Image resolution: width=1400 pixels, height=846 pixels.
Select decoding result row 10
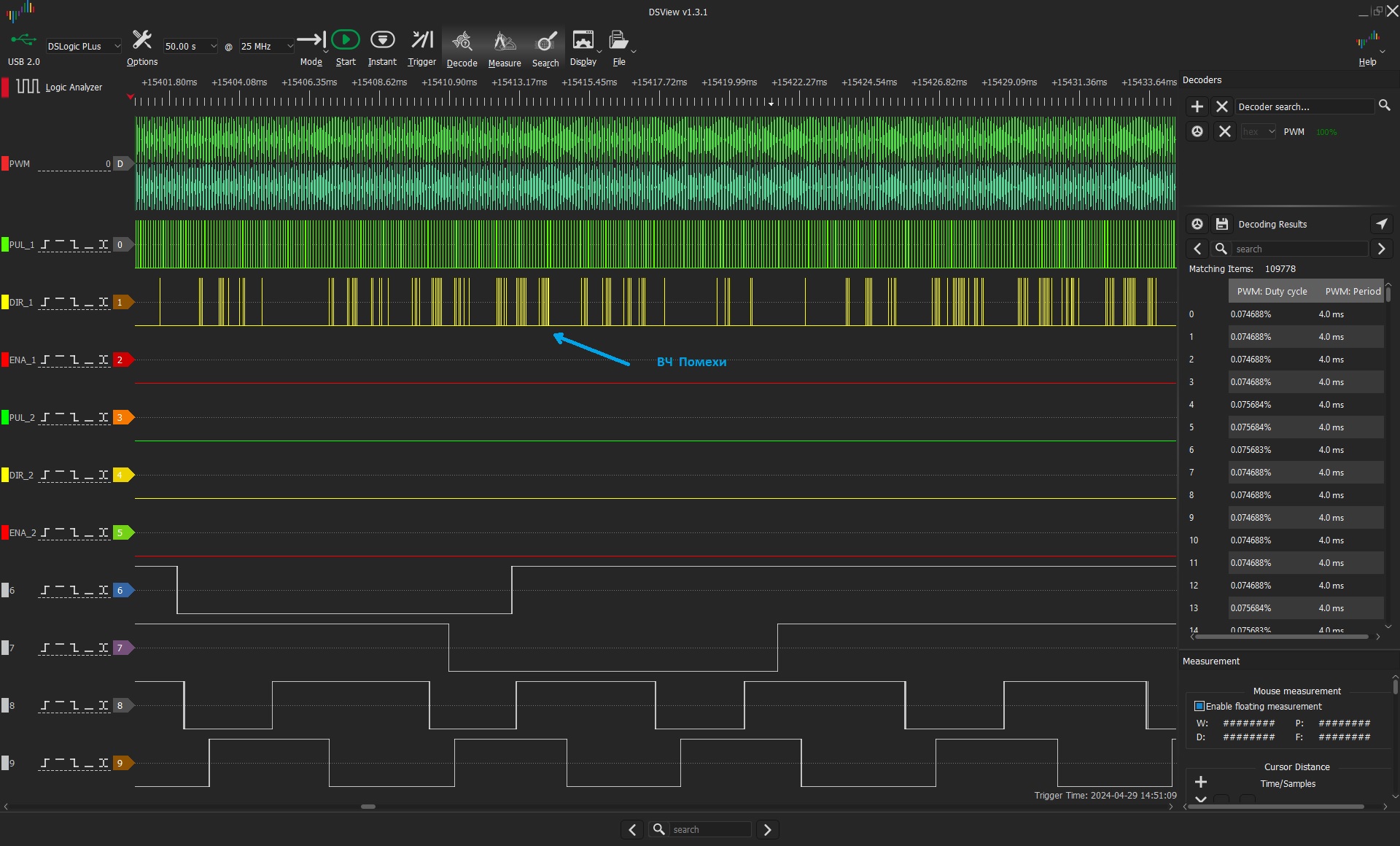point(1285,540)
